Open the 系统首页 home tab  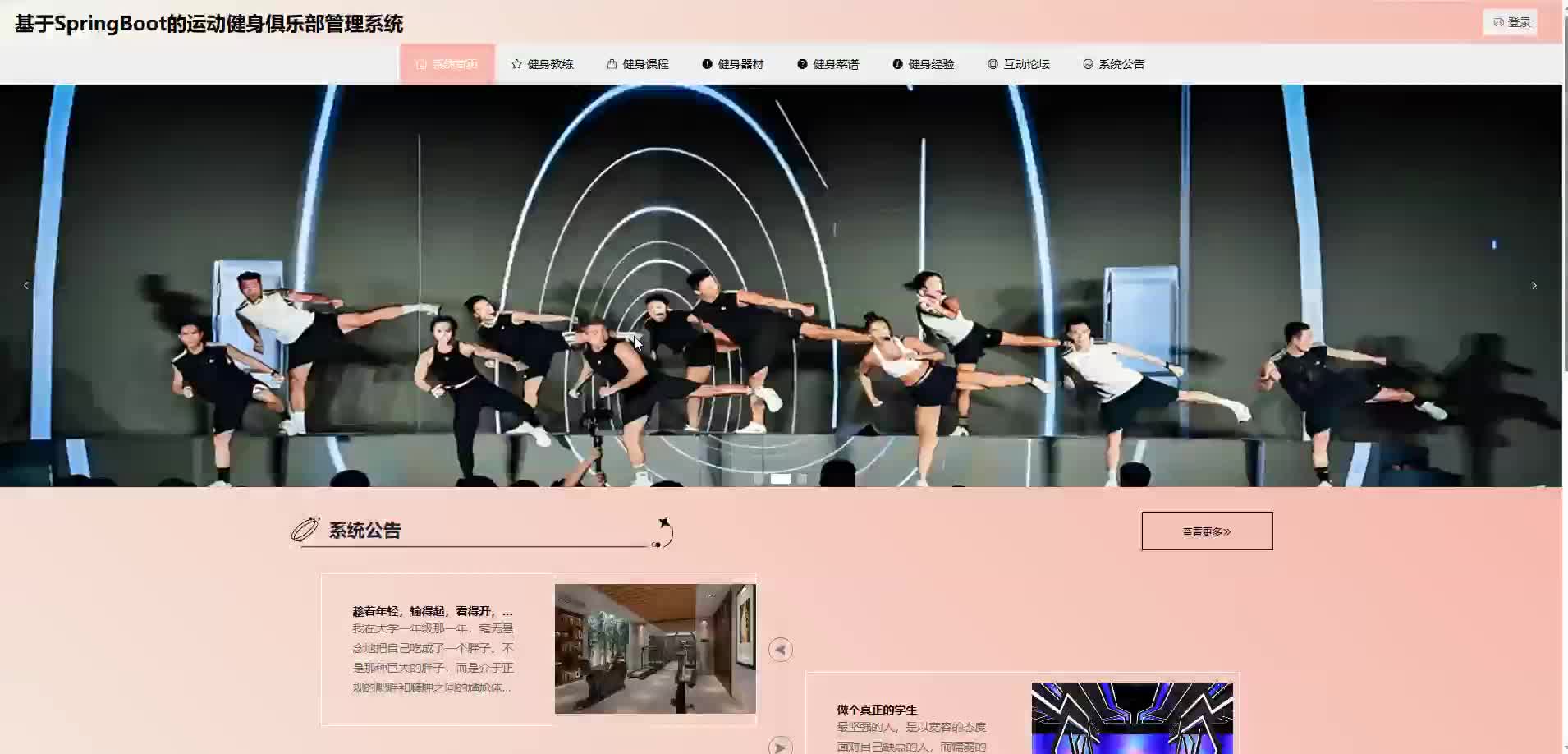447,64
